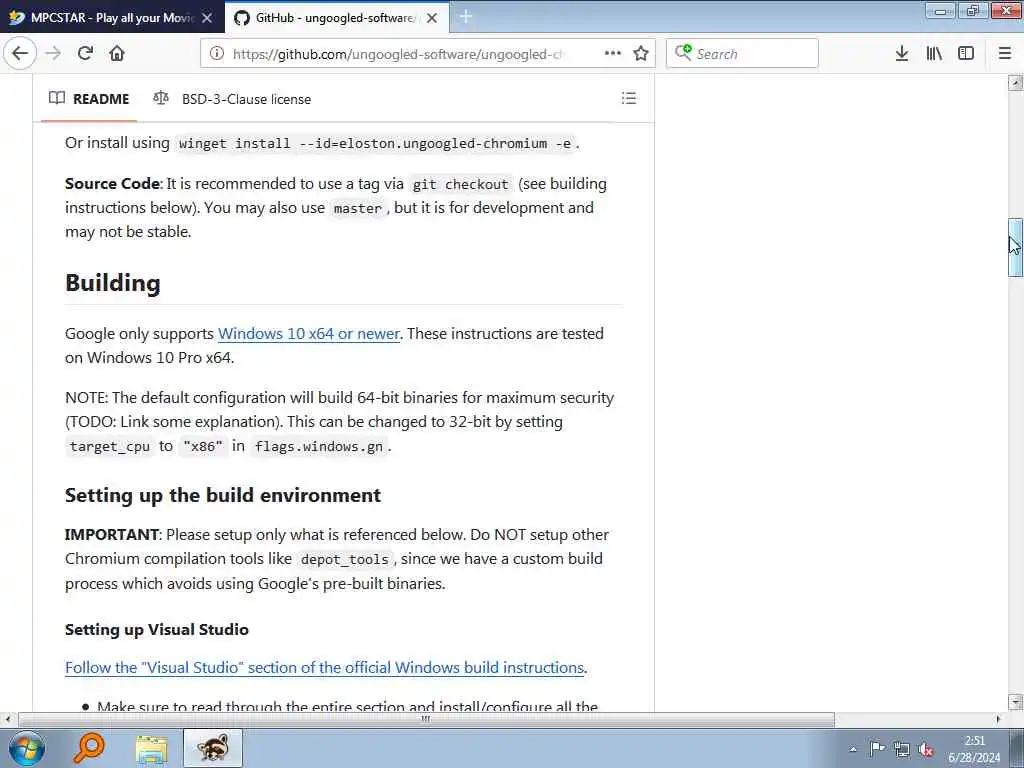Viewport: 1024px width, 768px height.
Task: Show site information icon in address bar
Action: click(x=217, y=54)
